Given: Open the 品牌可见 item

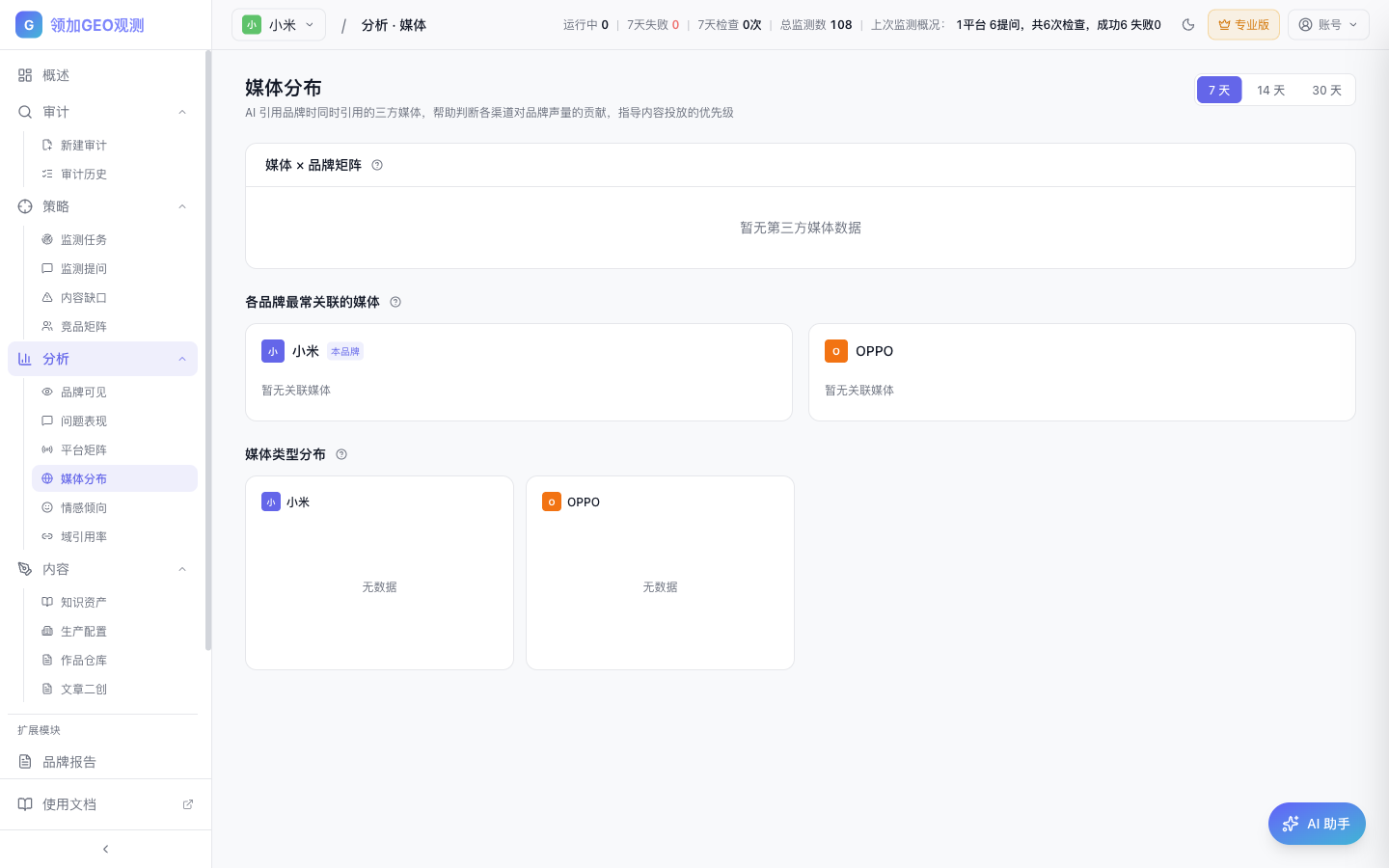Looking at the screenshot, I should (115, 392).
